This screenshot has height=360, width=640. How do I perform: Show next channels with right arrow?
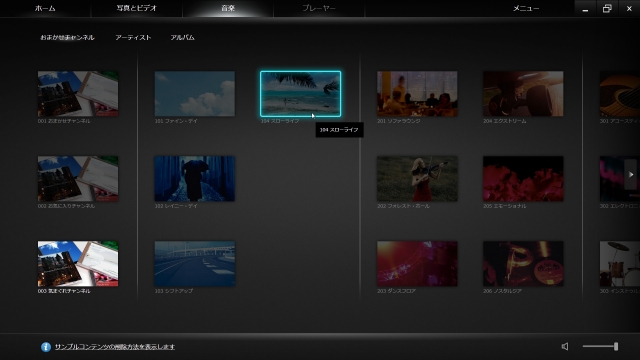631,174
